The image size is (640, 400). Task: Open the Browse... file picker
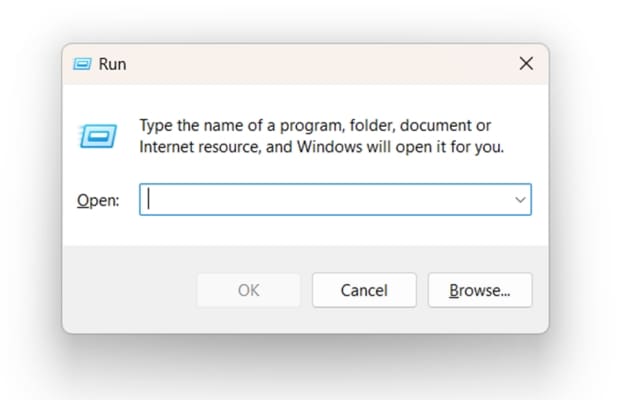tap(480, 290)
